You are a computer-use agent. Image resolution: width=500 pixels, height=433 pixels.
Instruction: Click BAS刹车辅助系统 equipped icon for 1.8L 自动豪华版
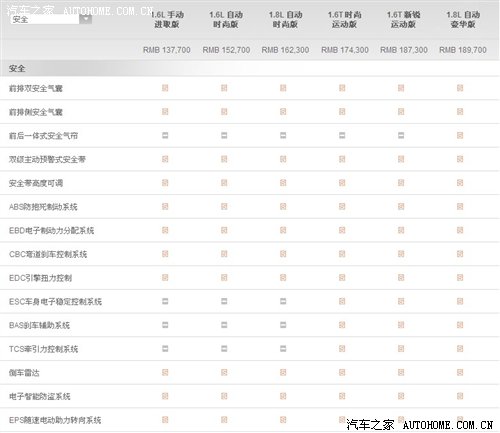point(460,325)
